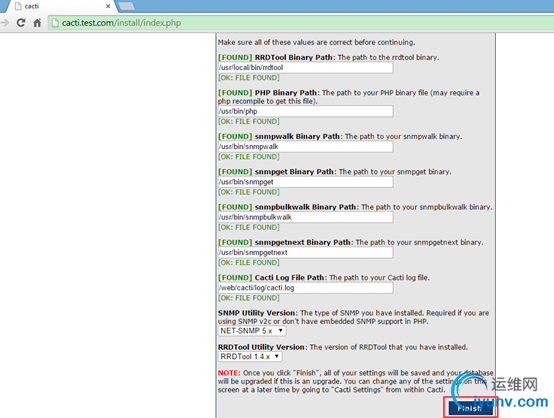Open a new browser tab
This screenshot has width=554, height=418.
[126, 6]
